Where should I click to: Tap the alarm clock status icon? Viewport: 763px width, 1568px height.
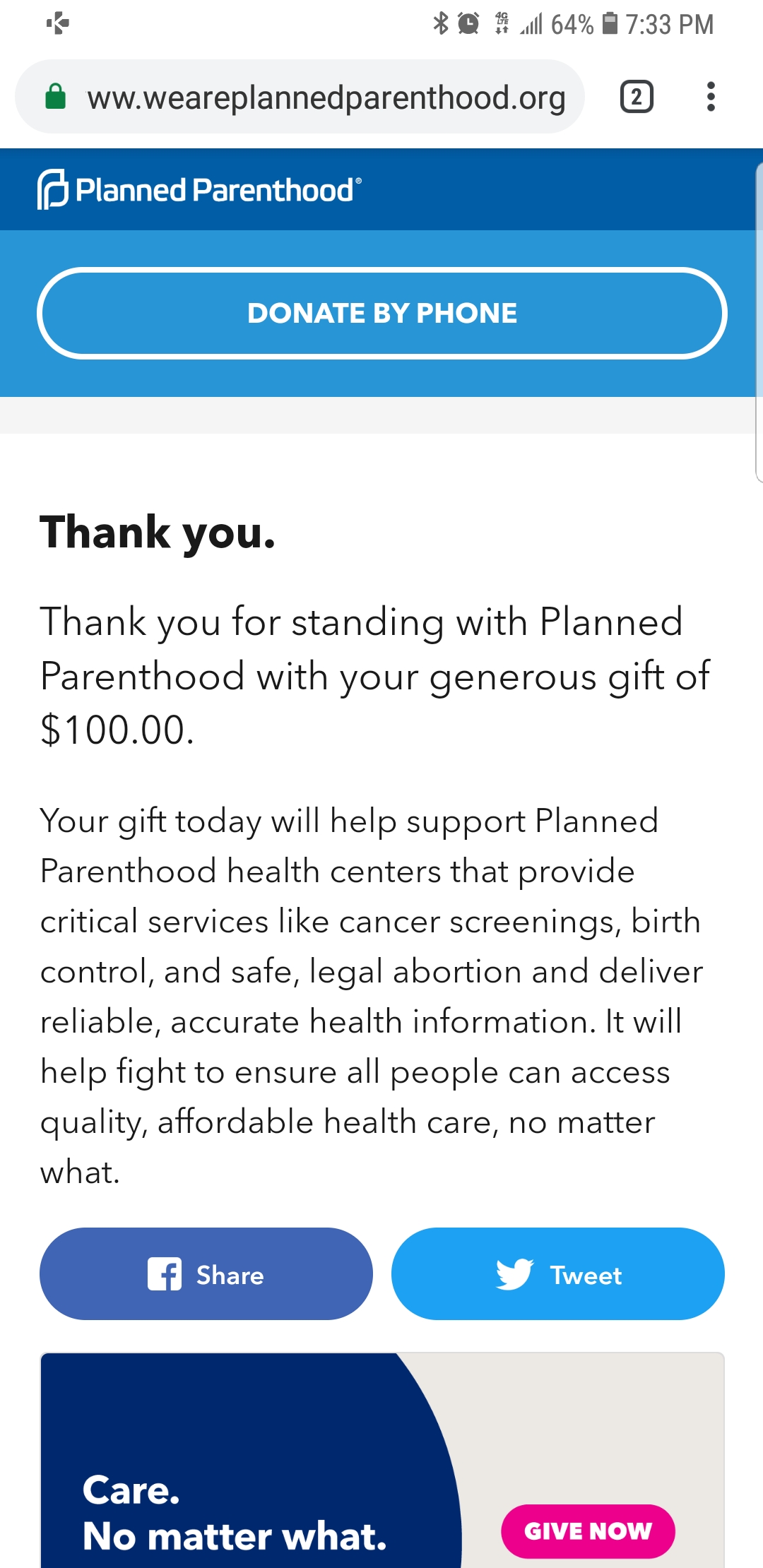coord(468,23)
